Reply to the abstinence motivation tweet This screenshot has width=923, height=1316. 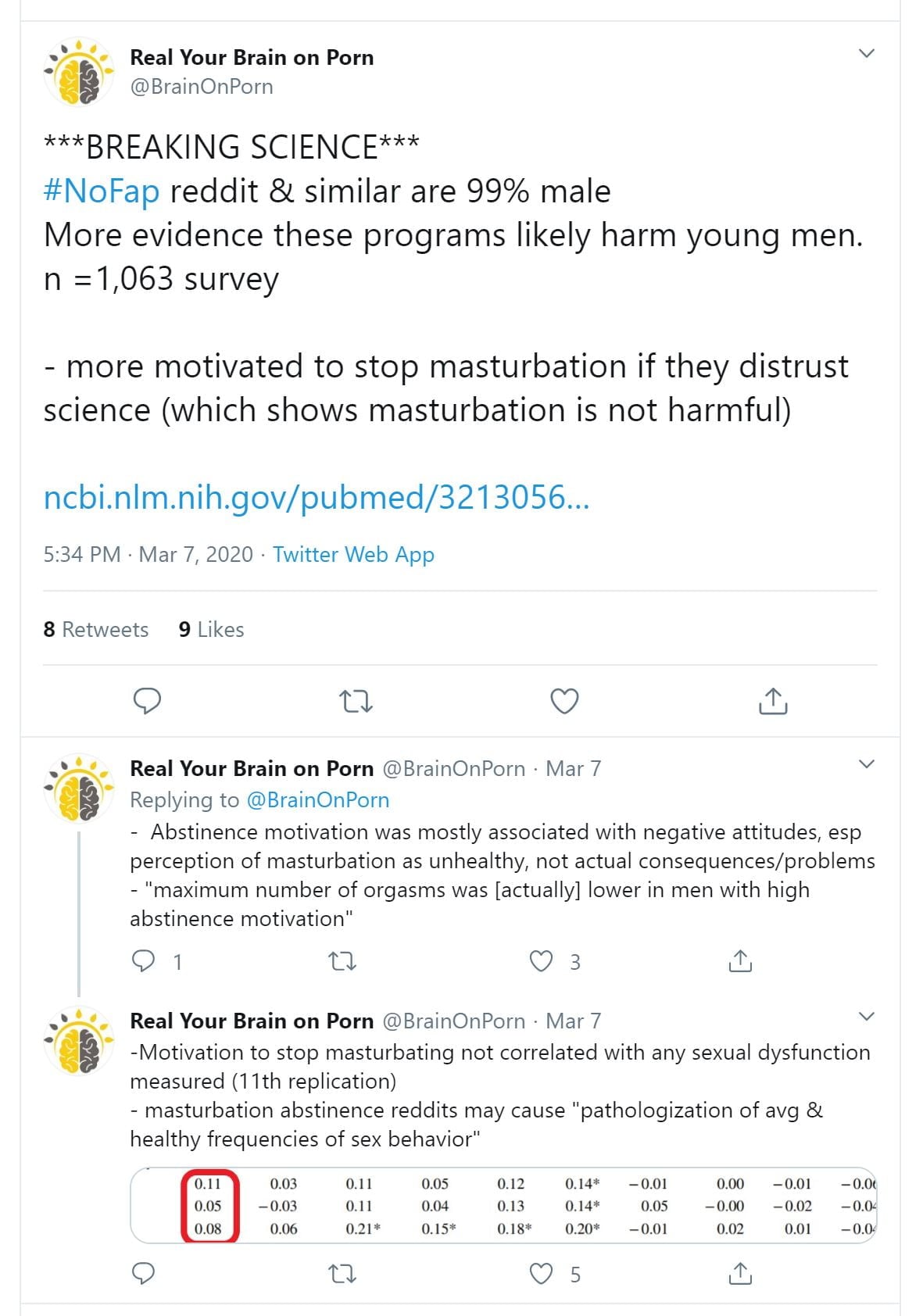click(x=144, y=960)
